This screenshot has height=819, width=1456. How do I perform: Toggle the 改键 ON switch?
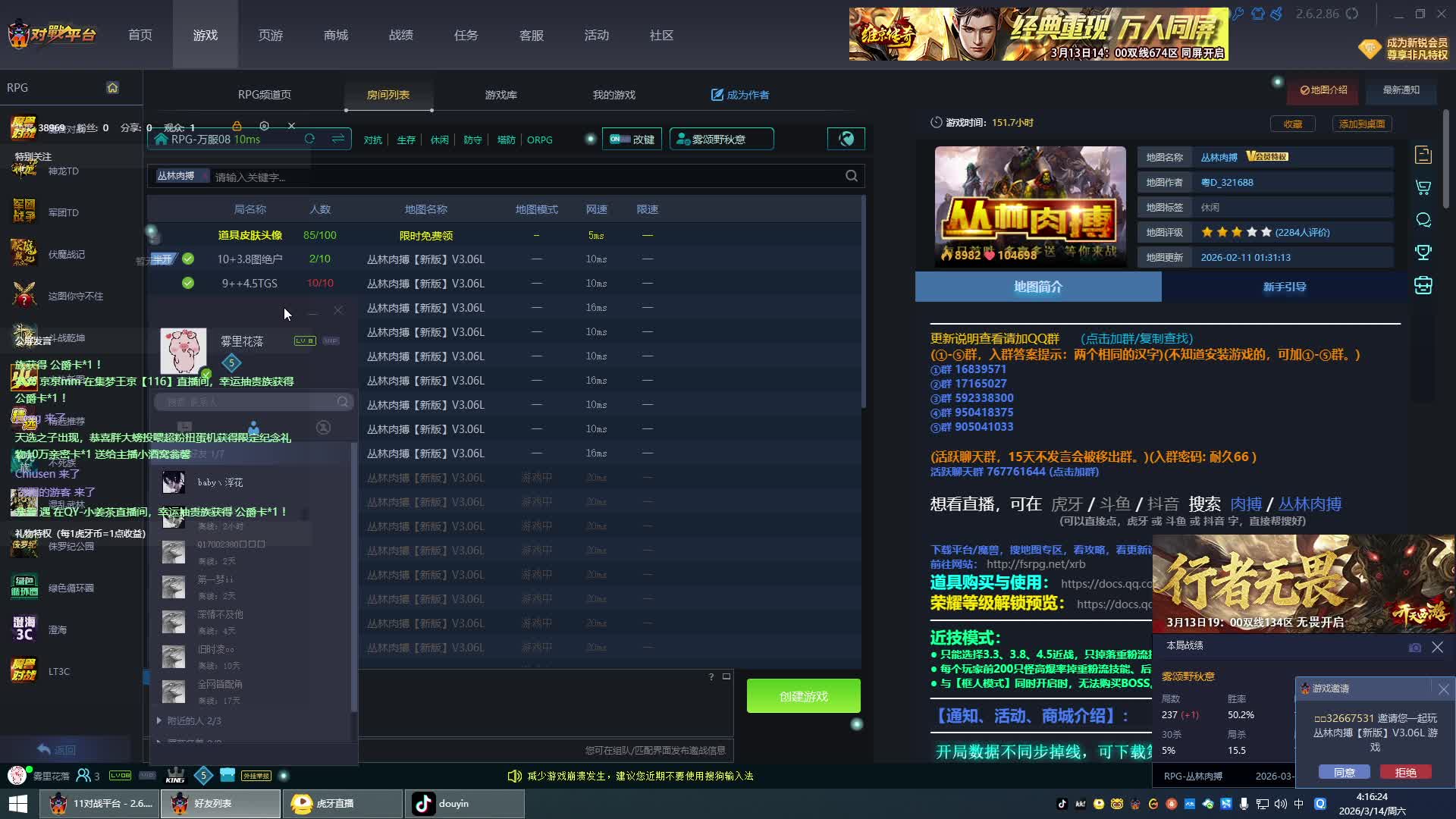tap(620, 139)
